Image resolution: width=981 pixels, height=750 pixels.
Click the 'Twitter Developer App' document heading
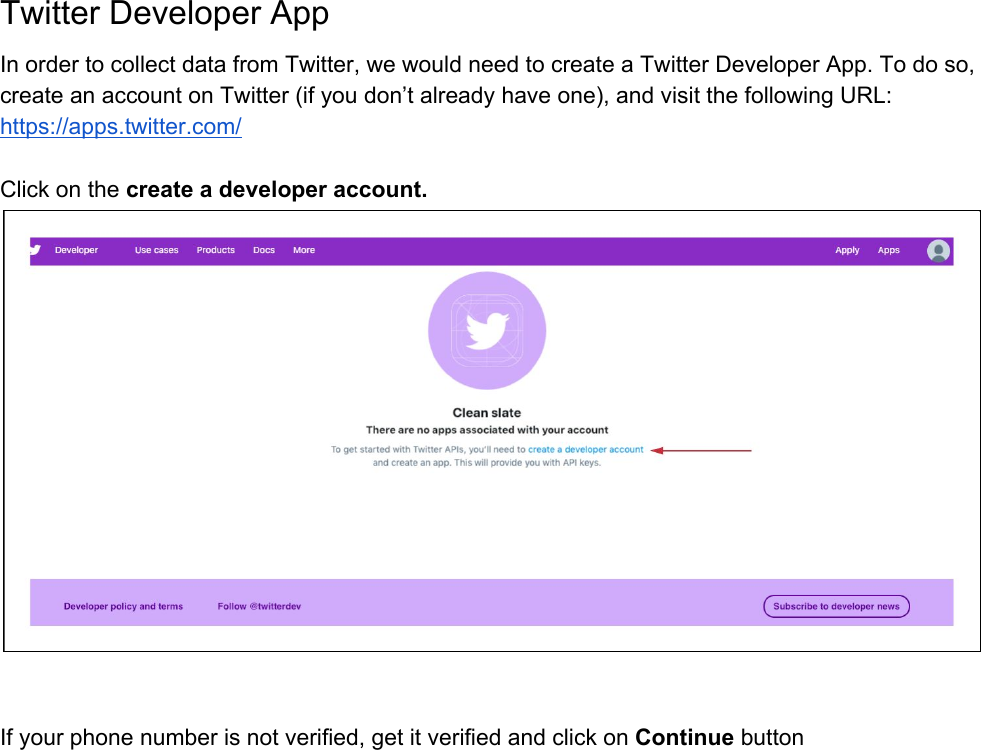[x=165, y=13]
